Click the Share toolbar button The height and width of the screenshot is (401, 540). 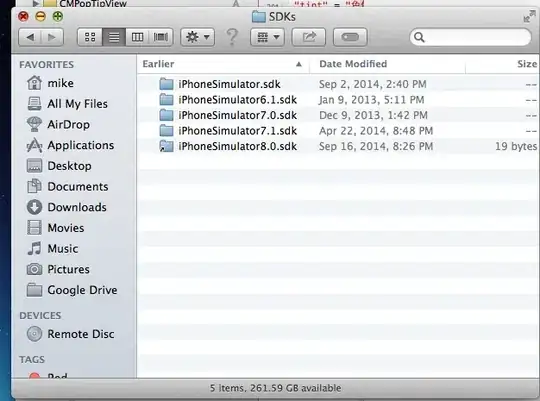(x=309, y=37)
